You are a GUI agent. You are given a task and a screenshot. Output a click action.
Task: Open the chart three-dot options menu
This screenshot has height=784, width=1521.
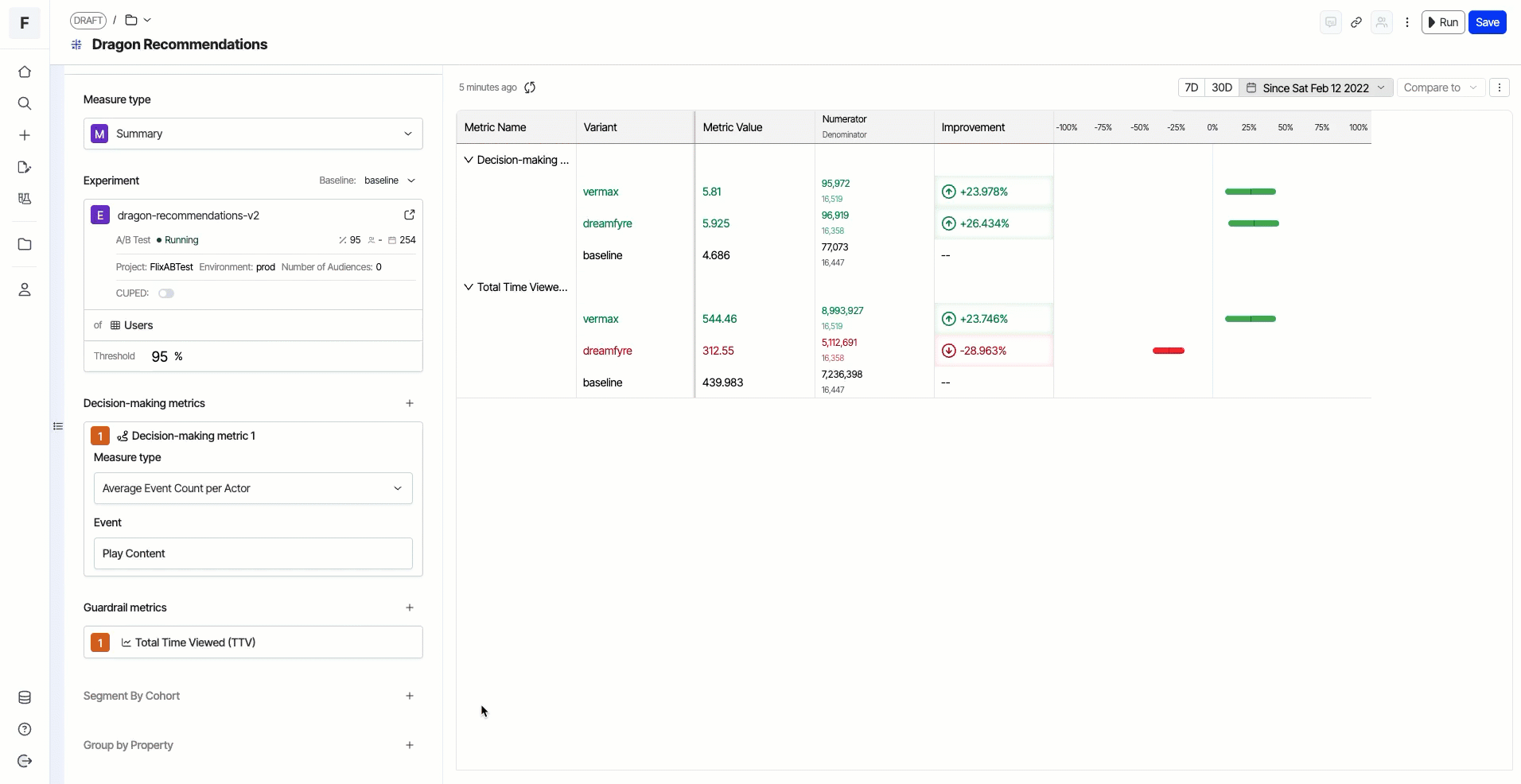(x=1500, y=87)
